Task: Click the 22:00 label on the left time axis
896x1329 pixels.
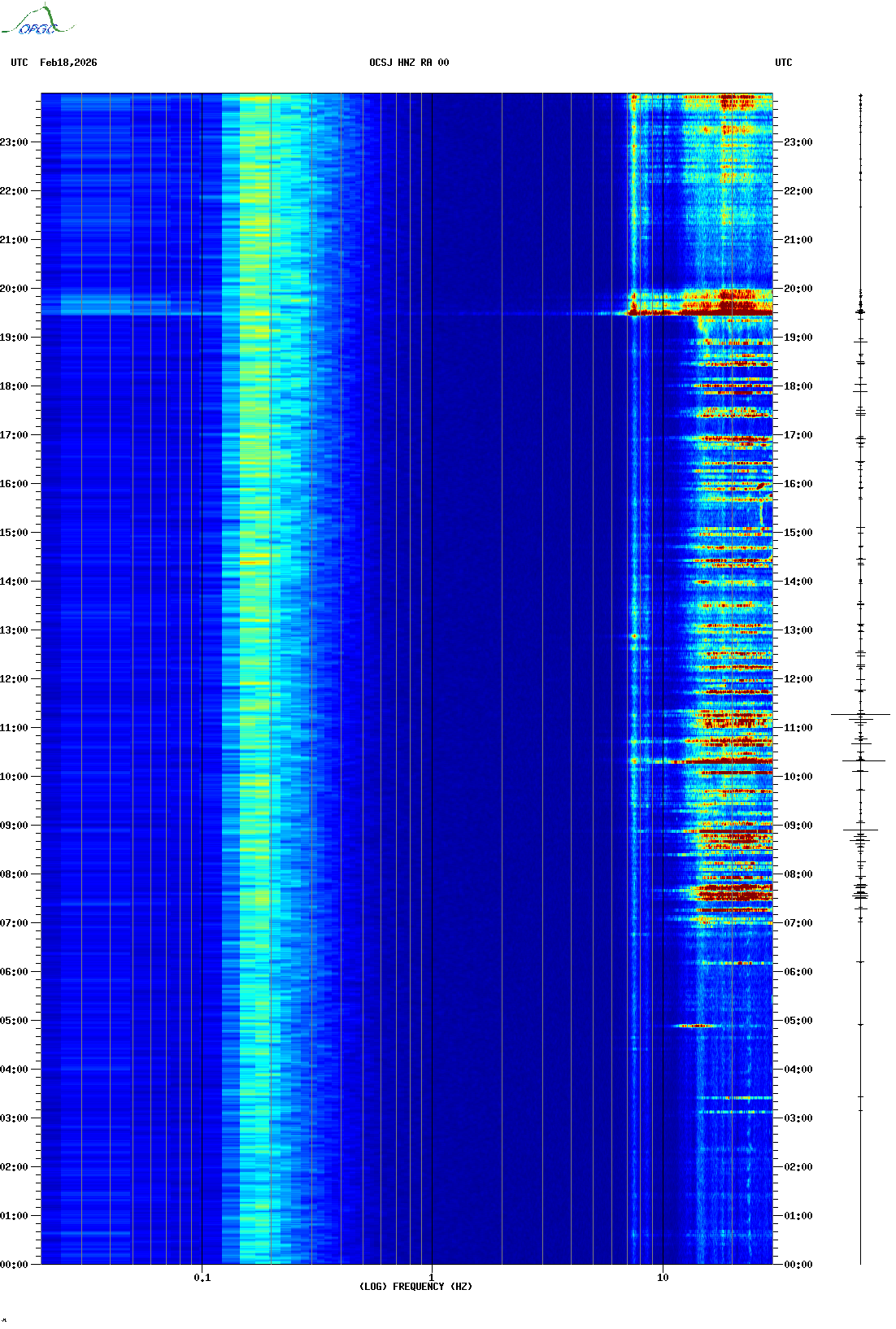Action: coord(14,191)
